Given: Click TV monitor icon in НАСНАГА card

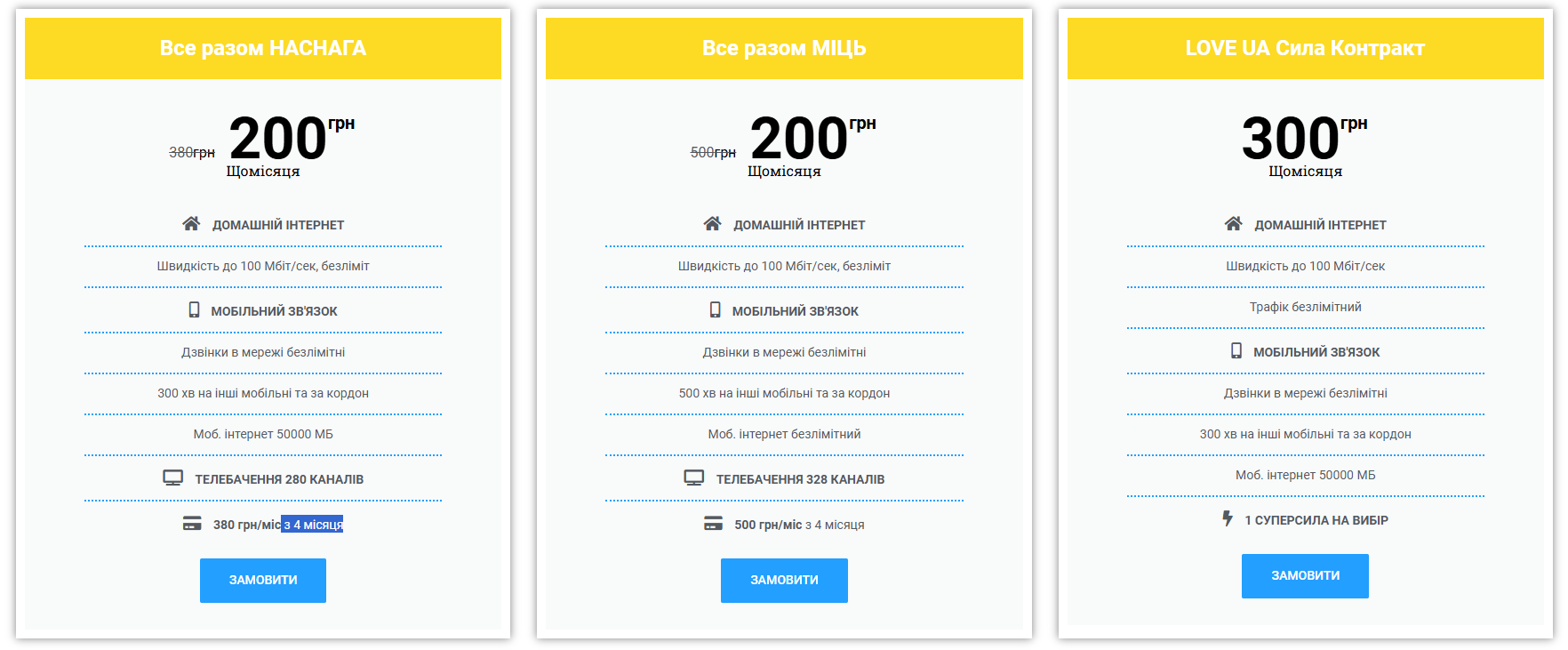Looking at the screenshot, I should pos(172,478).
